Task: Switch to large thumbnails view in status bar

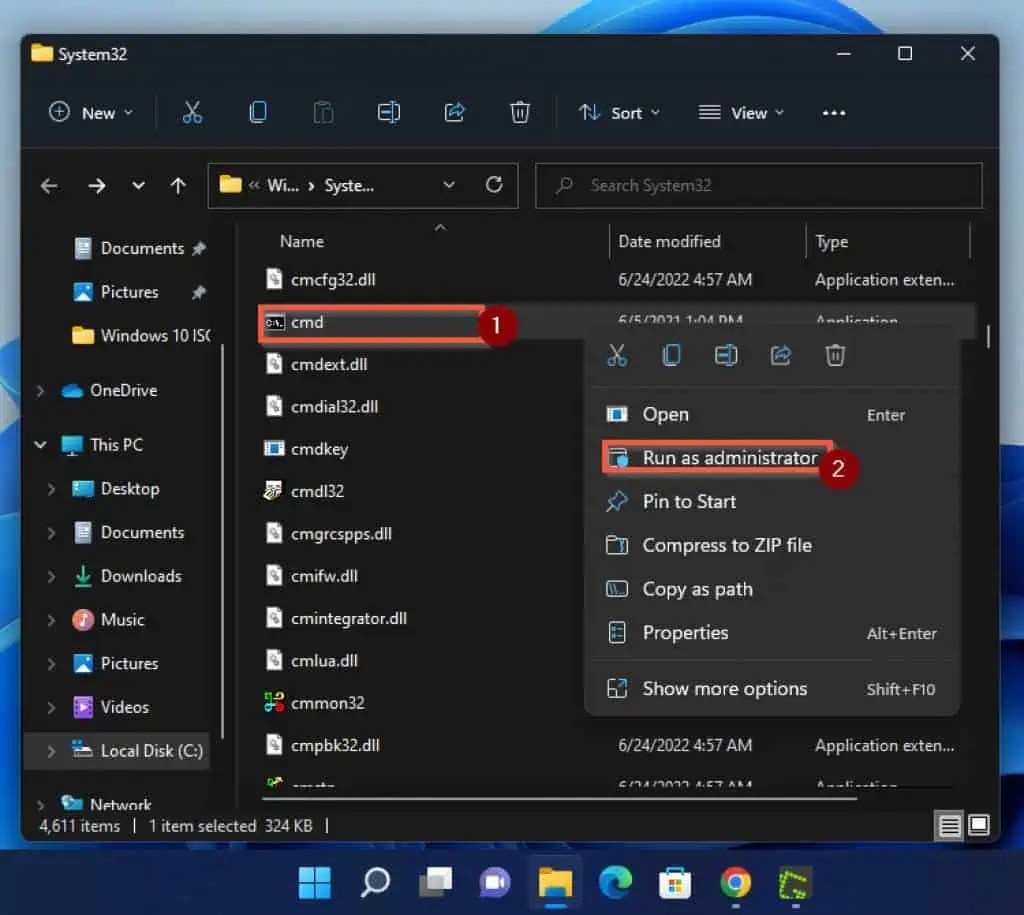Action: click(x=977, y=825)
